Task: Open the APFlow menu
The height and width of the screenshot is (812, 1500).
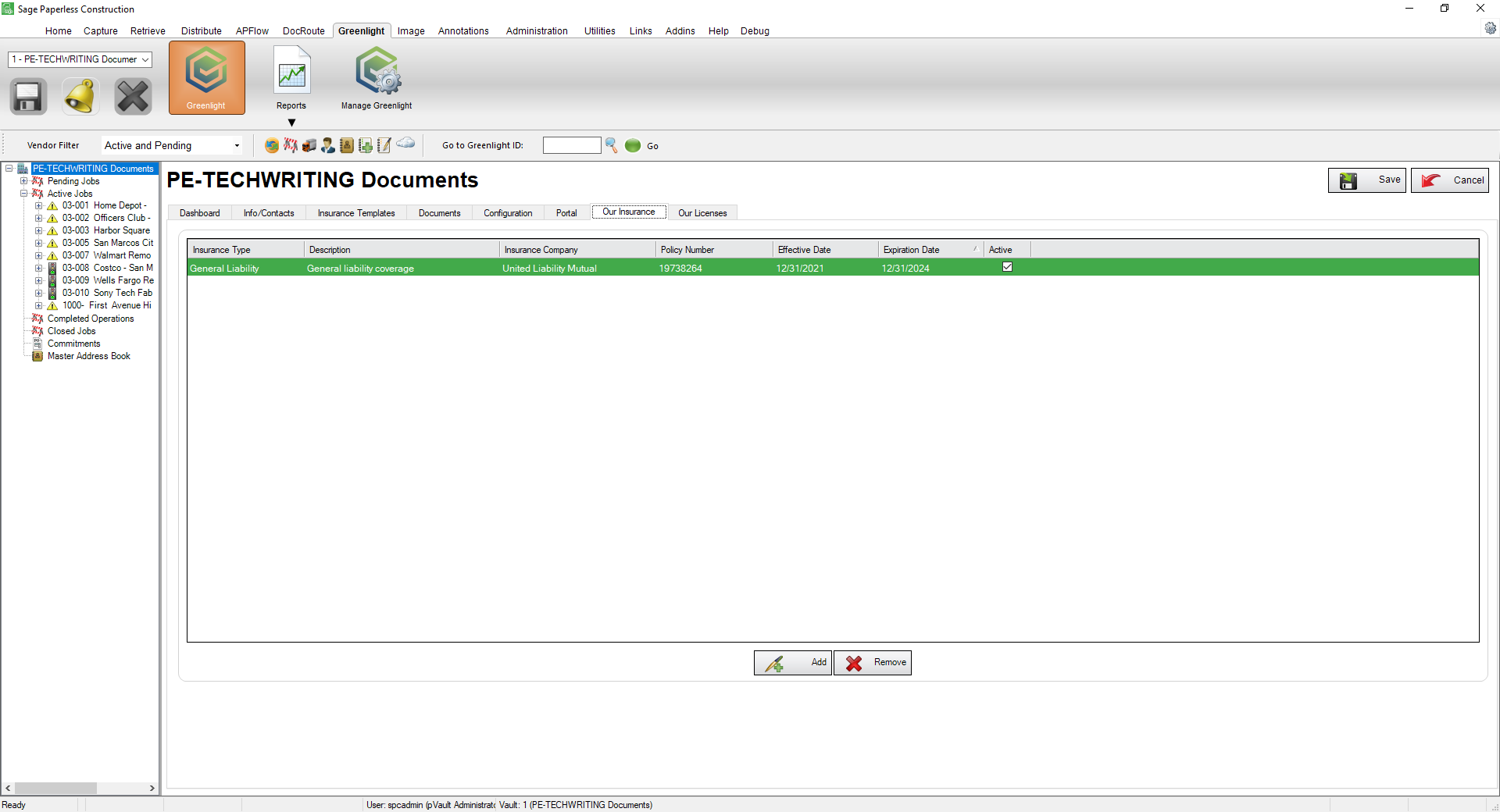Action: point(252,31)
